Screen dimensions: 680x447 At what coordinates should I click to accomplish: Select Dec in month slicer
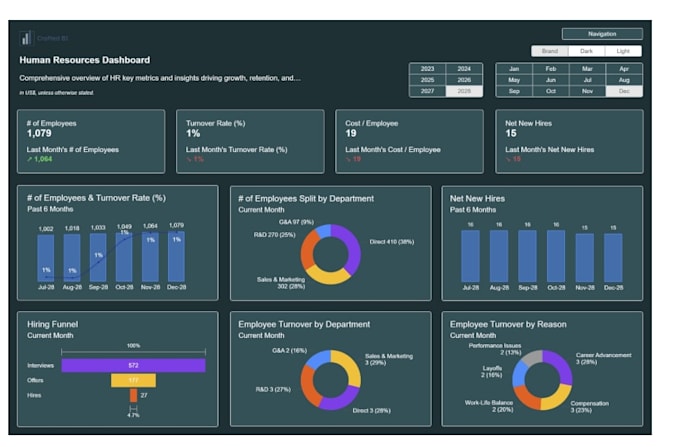[x=624, y=91]
